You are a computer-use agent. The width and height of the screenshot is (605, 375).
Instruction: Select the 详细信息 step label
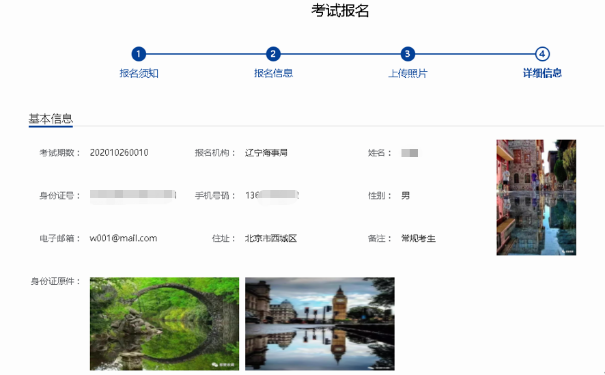(x=542, y=73)
